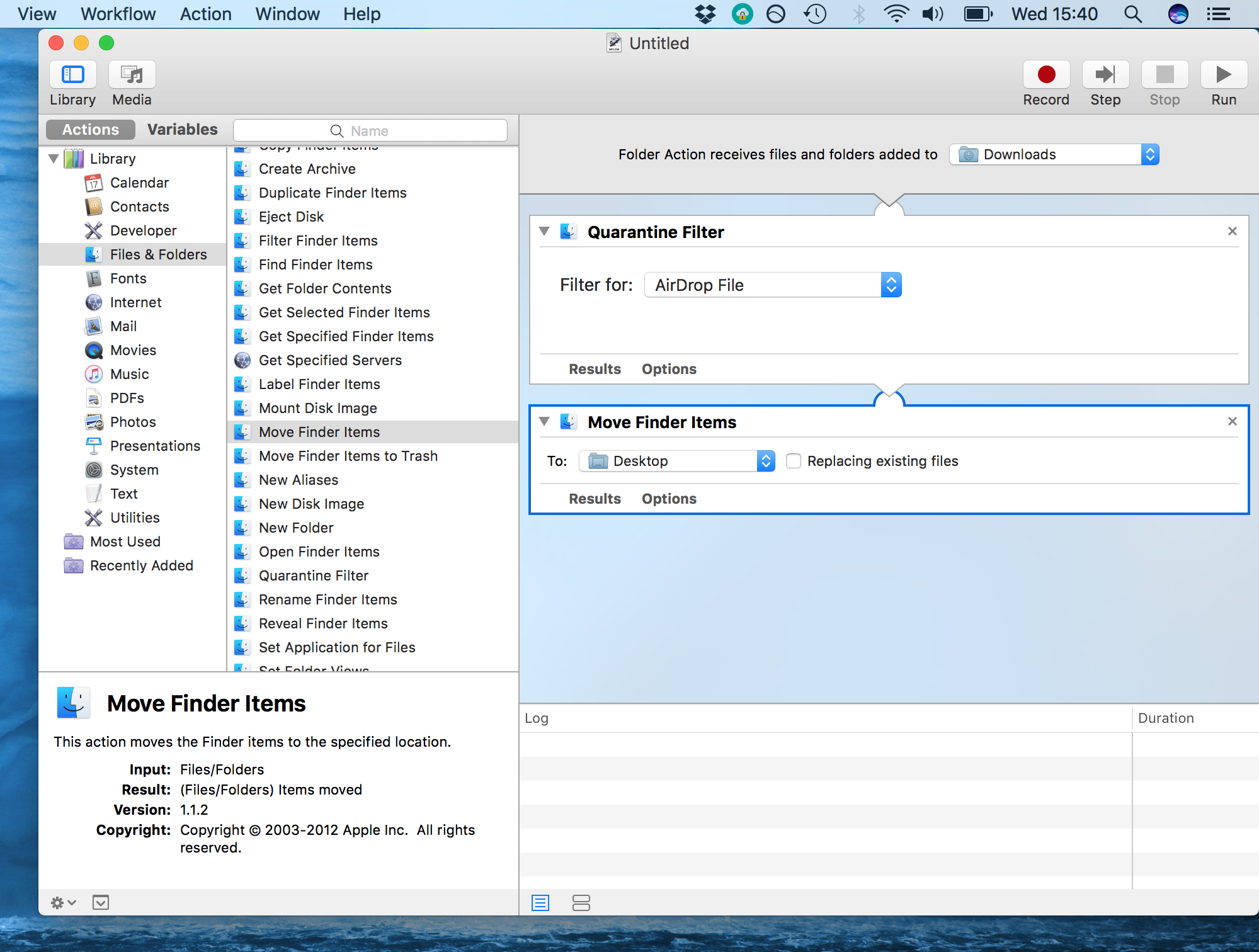Open the Action menu
The height and width of the screenshot is (952, 1259).
(x=205, y=14)
